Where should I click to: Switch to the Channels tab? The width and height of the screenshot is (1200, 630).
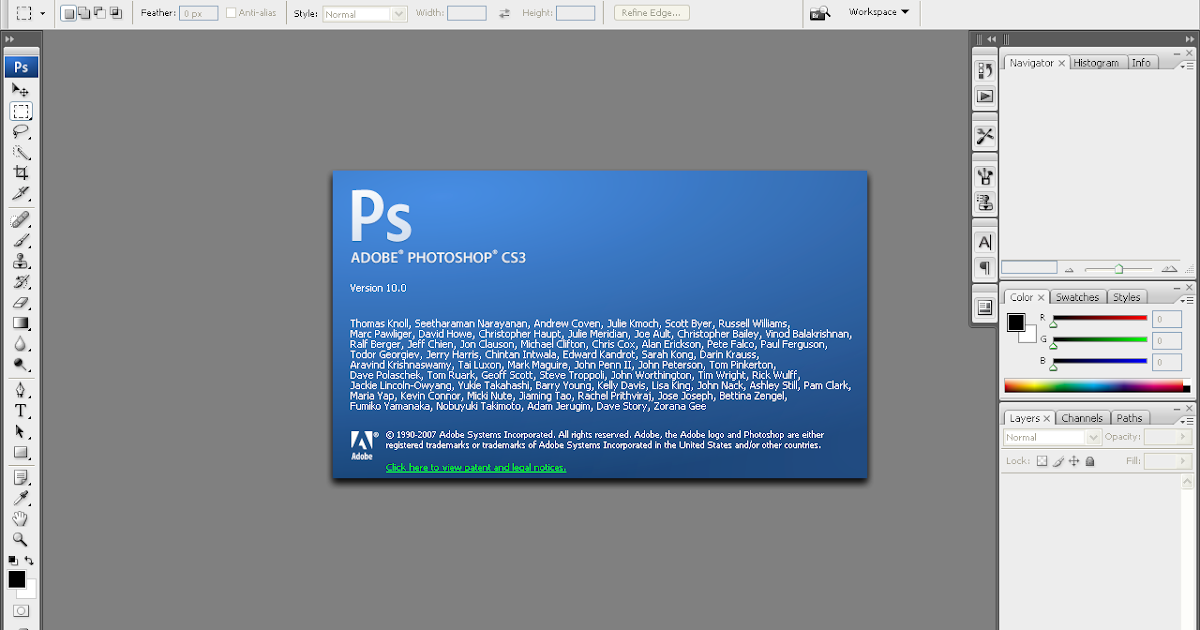tap(1081, 418)
